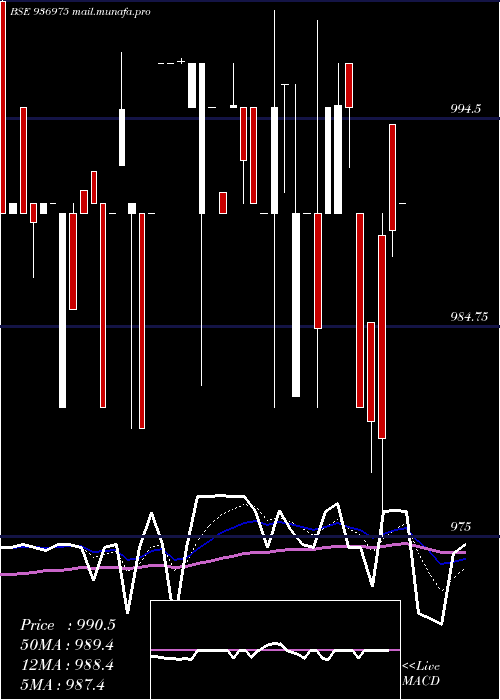Click the Price : 990.5 readout
Viewport: 500px width, 700px height.
click(68, 625)
